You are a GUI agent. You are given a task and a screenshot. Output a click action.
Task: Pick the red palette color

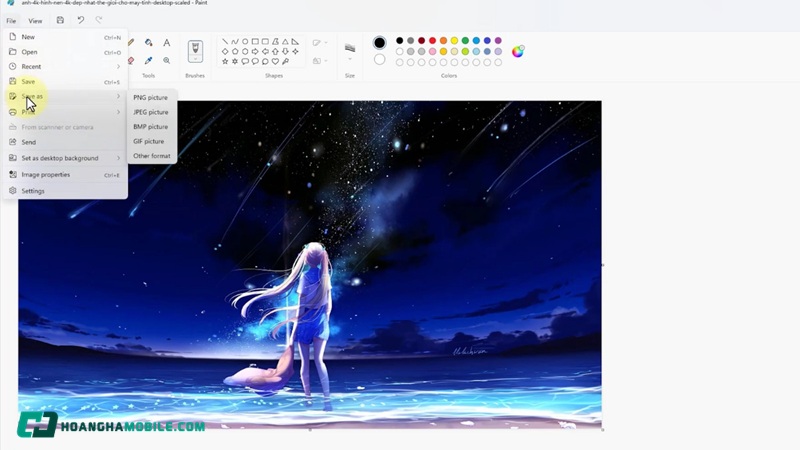pyautogui.click(x=433, y=40)
